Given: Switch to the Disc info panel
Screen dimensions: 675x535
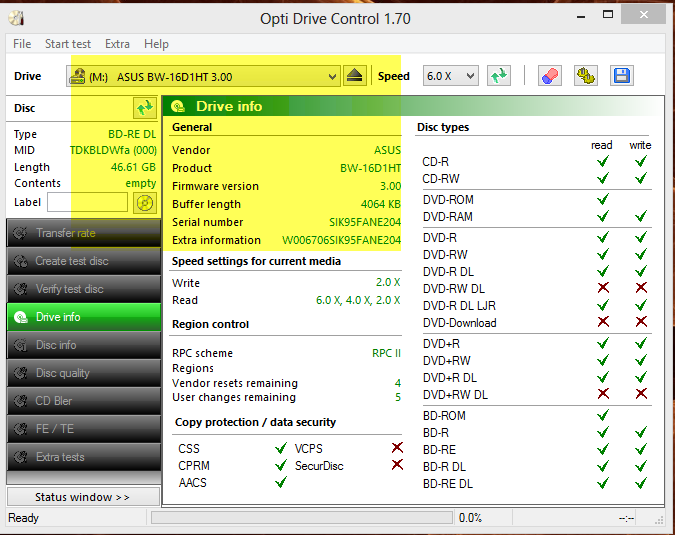Looking at the screenshot, I should point(84,345).
